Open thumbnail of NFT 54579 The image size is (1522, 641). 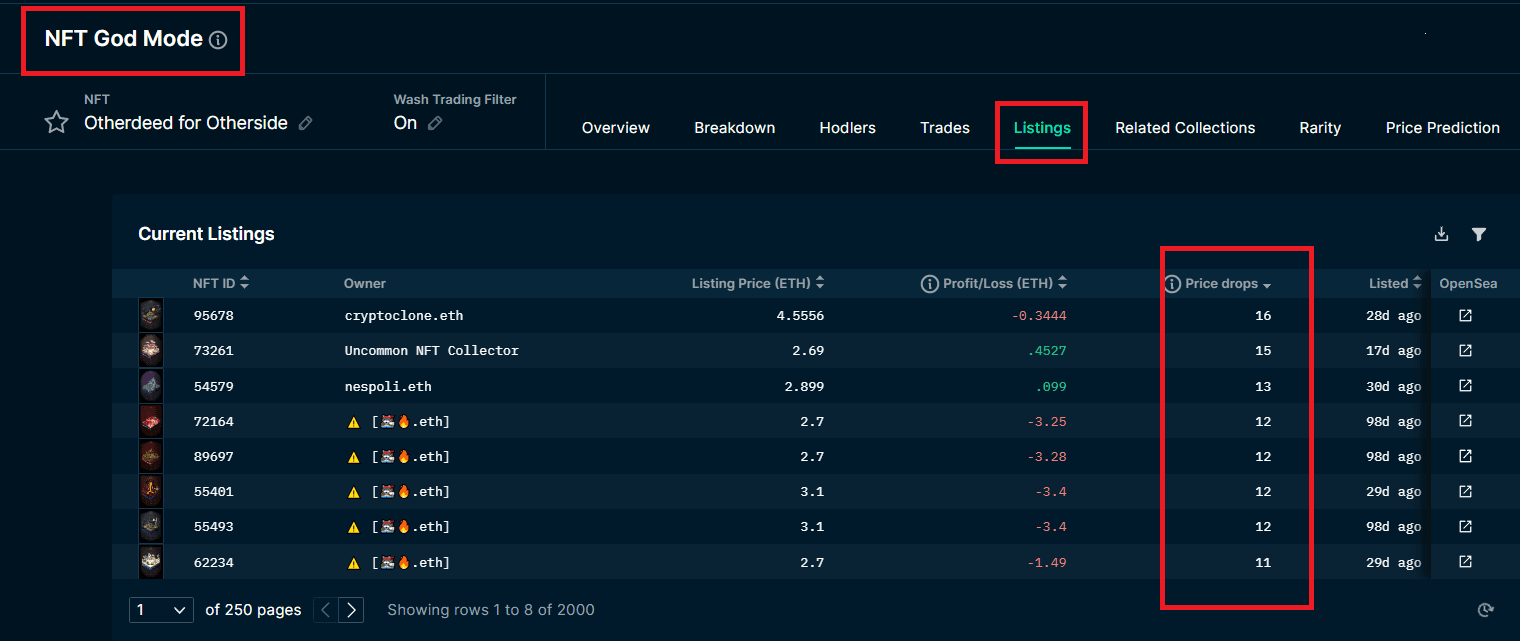click(x=151, y=386)
